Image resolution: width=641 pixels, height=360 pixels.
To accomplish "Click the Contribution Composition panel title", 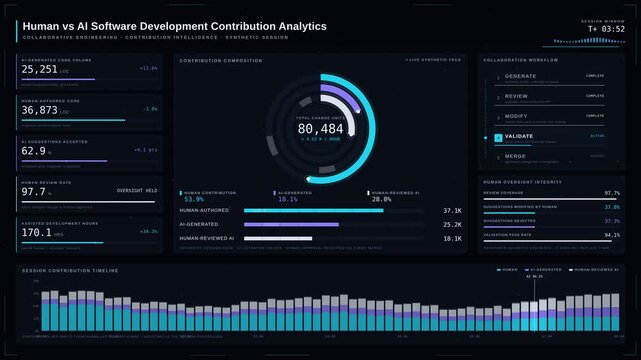I will pyautogui.click(x=221, y=60).
